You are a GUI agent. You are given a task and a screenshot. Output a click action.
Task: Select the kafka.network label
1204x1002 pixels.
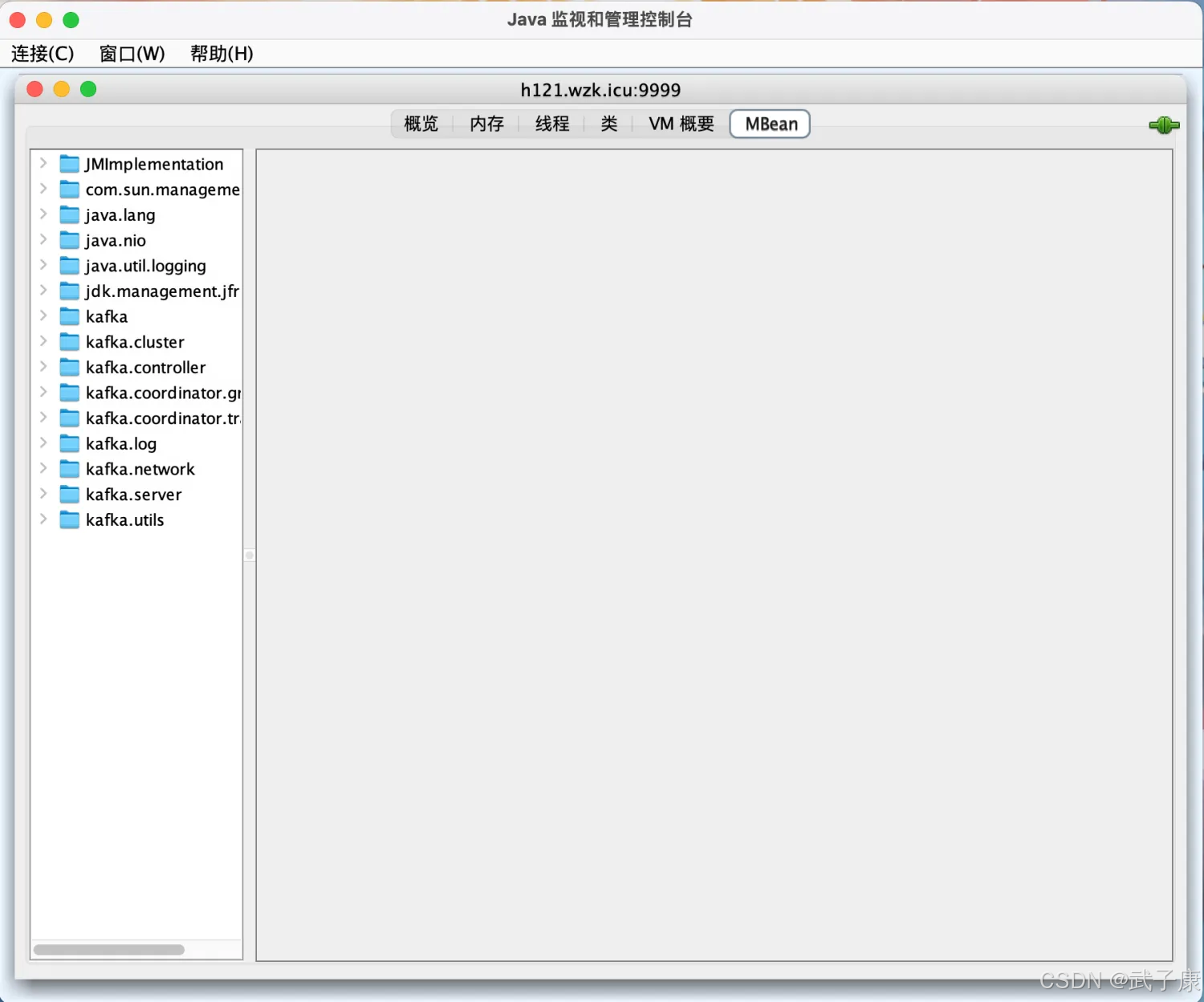pos(140,469)
